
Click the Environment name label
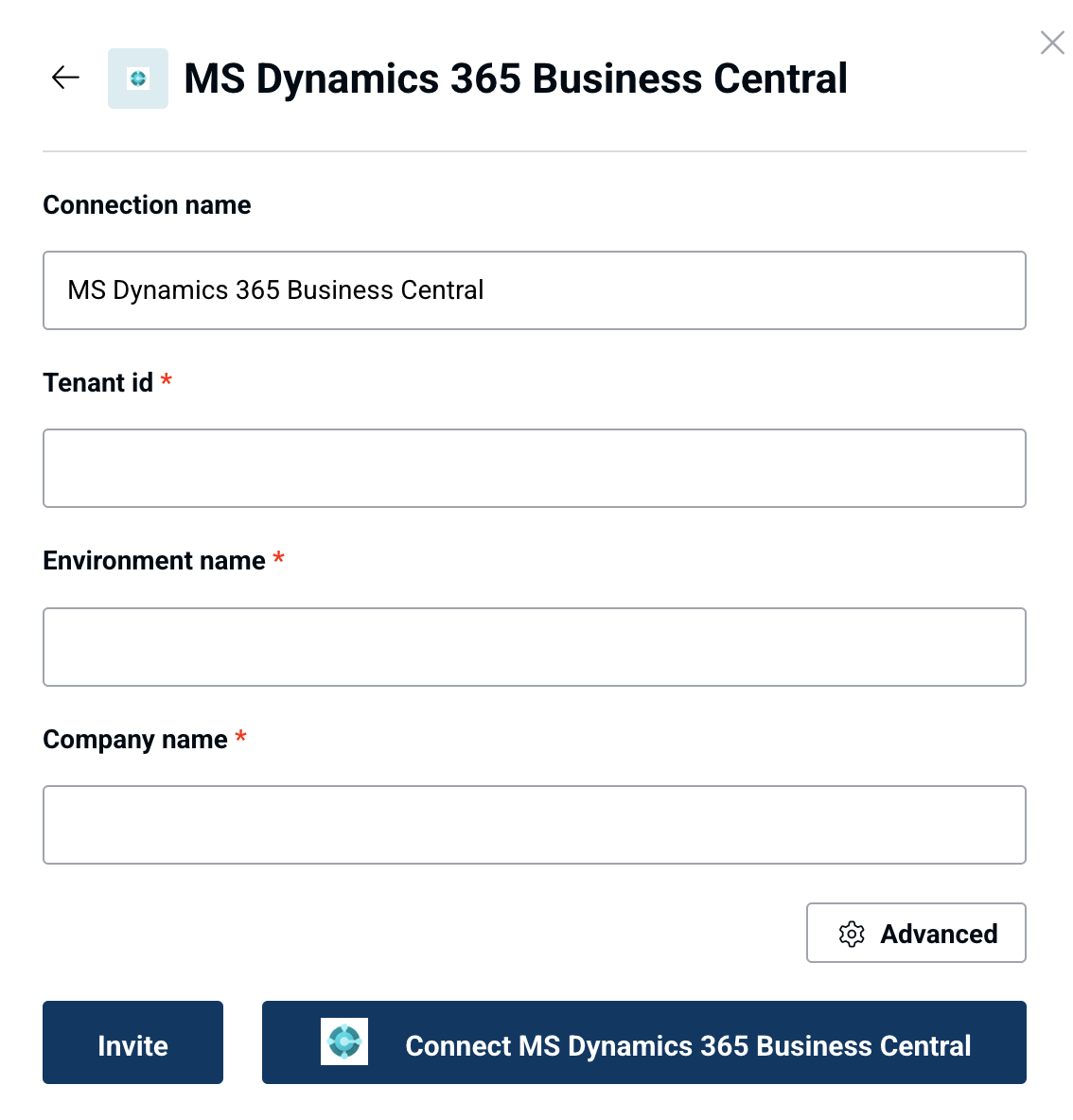point(154,561)
